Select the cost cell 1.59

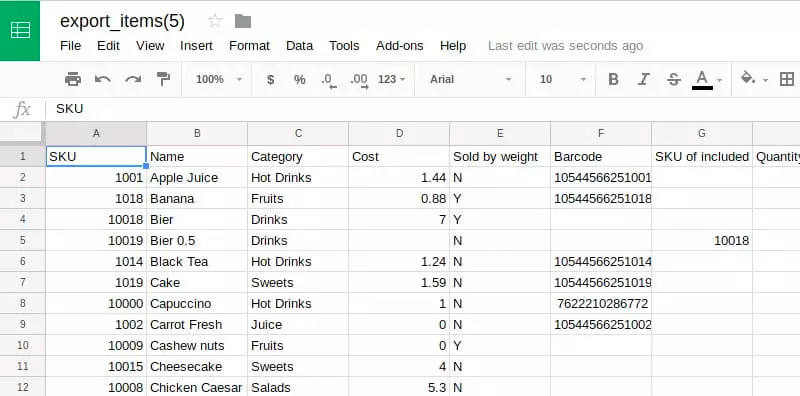click(399, 283)
